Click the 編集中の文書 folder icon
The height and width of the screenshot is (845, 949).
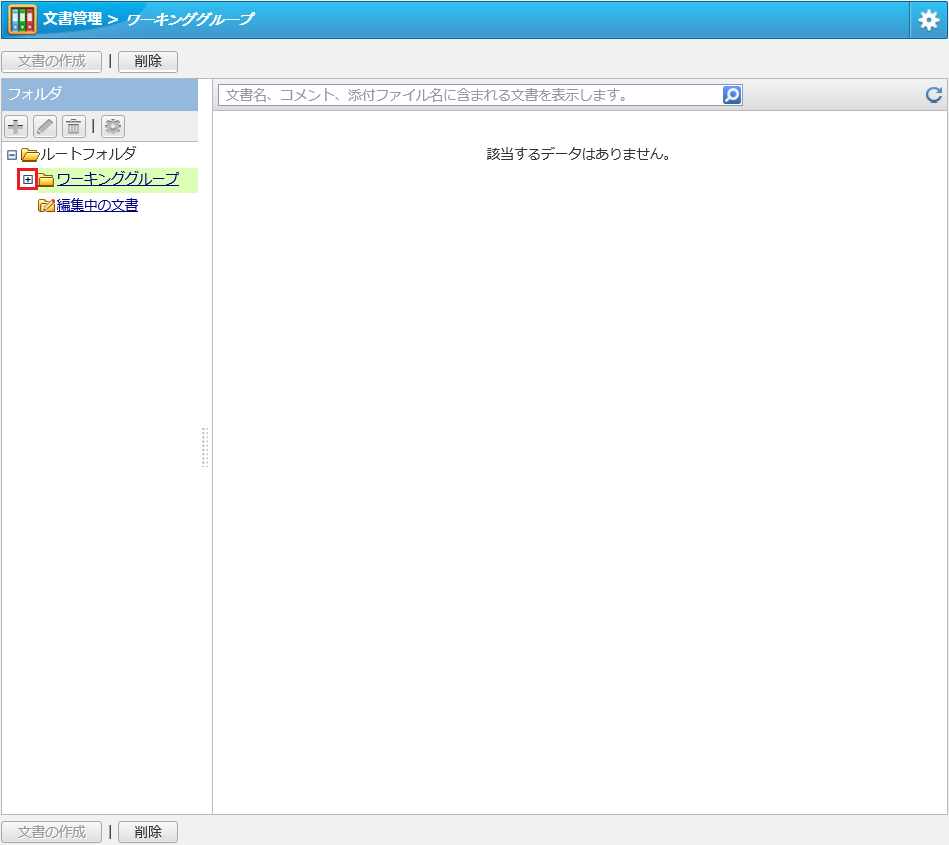(46, 206)
